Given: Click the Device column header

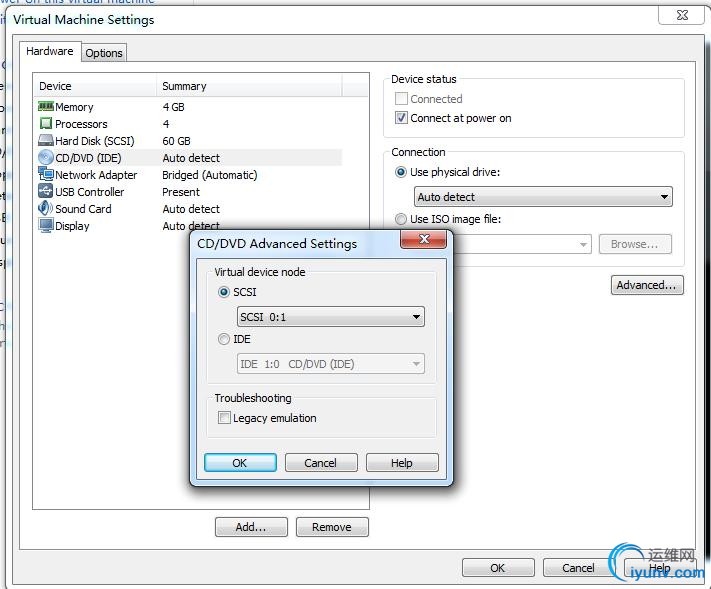Looking at the screenshot, I should [95, 86].
